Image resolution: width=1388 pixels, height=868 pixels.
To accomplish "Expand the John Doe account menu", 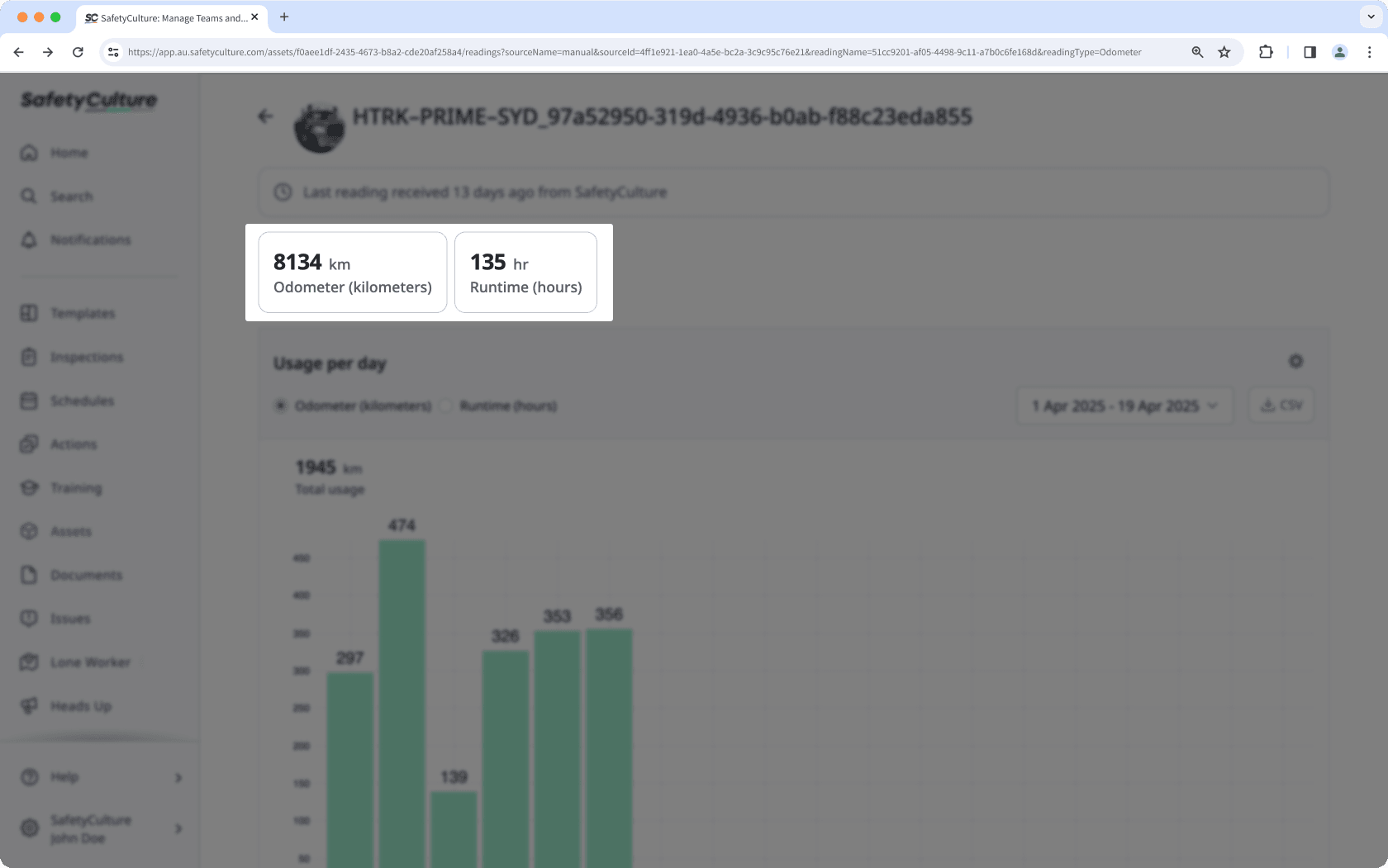I will click(x=178, y=828).
